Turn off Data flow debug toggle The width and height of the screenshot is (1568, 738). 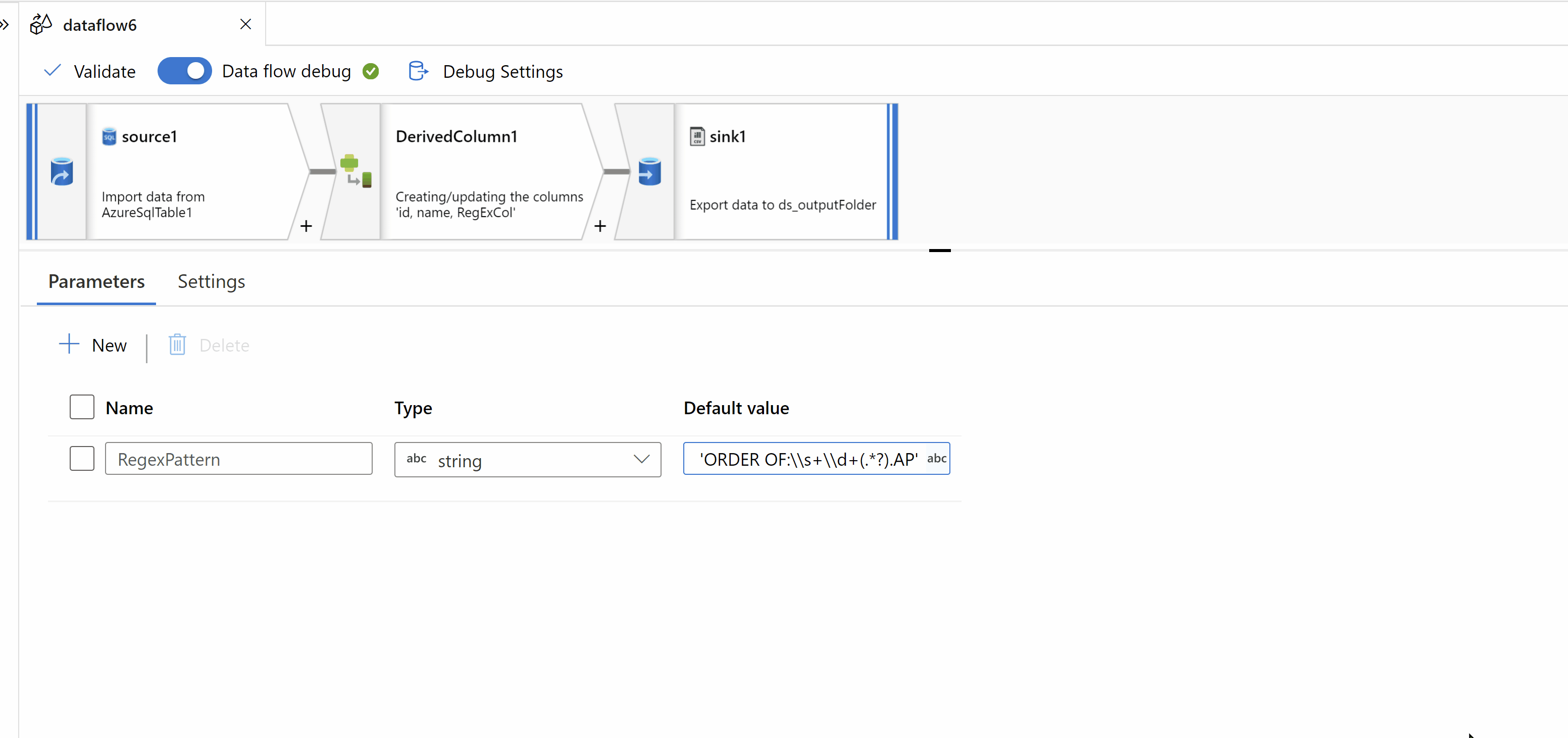tap(184, 71)
